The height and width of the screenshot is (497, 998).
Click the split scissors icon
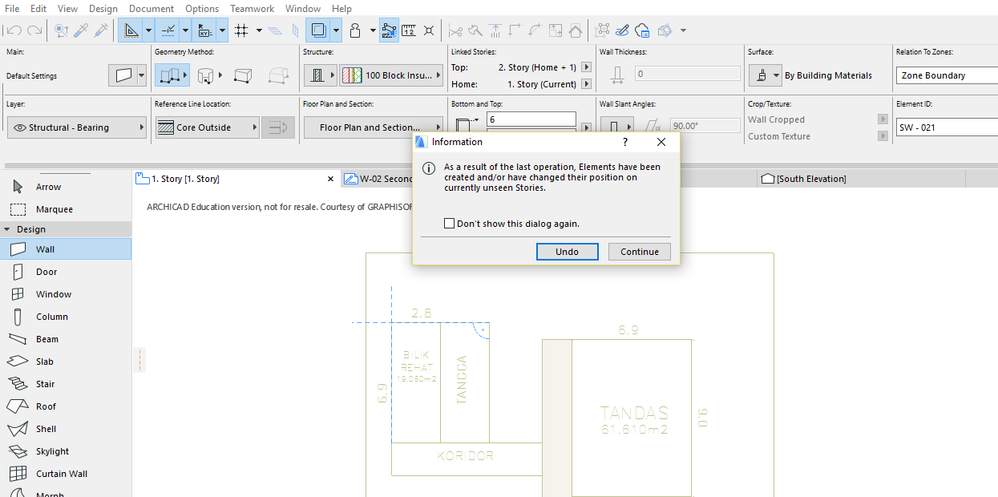pyautogui.click(x=456, y=30)
